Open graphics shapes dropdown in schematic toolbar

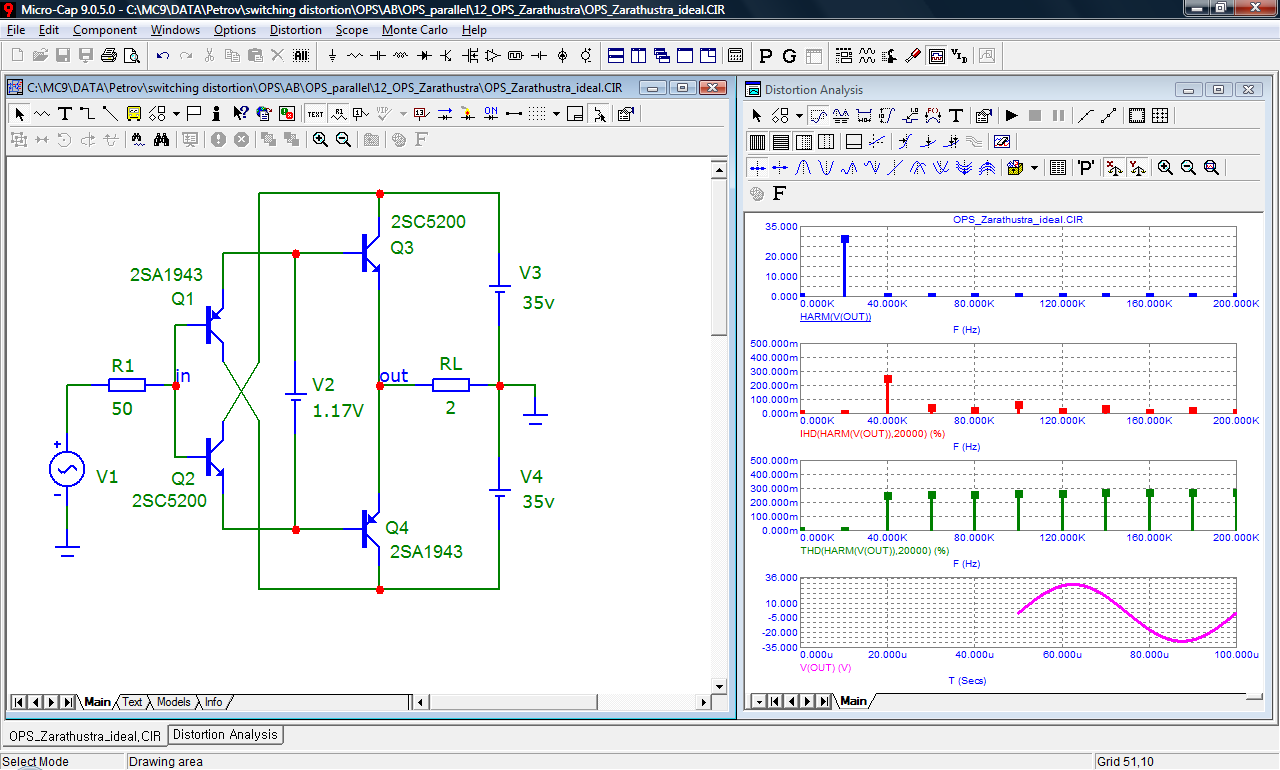click(176, 114)
